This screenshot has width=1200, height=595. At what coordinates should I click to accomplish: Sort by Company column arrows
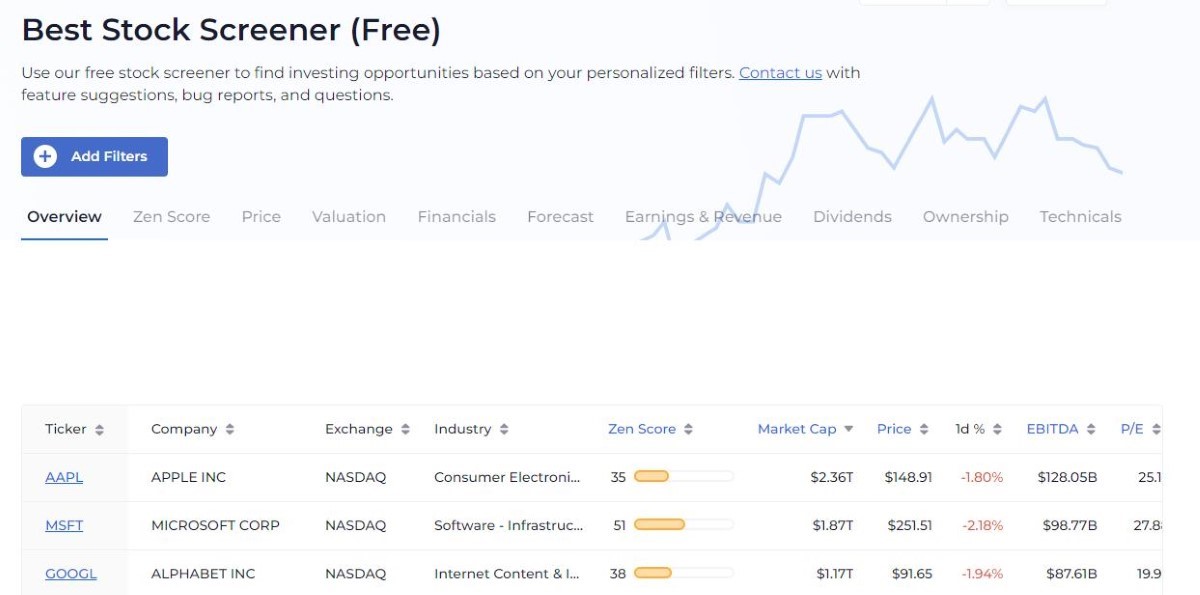pyautogui.click(x=230, y=429)
